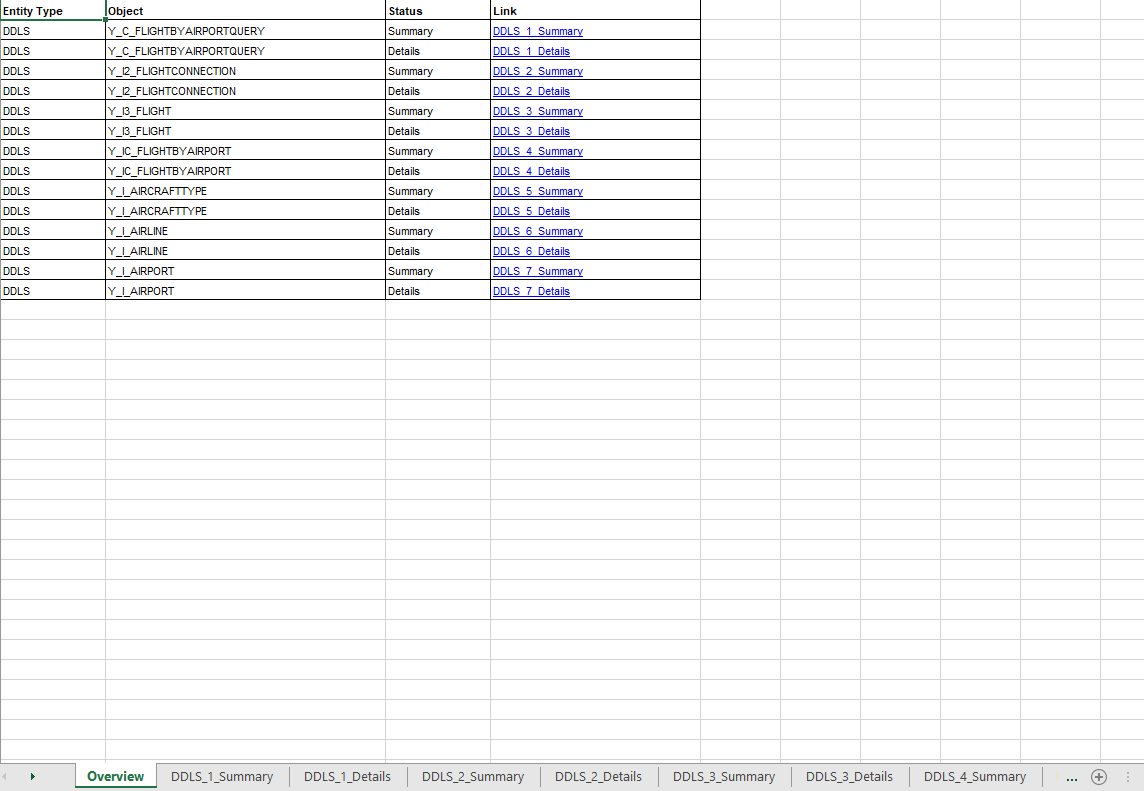This screenshot has width=1144, height=791.
Task: Open the DDLS_1_Details sheet tab
Action: (x=347, y=776)
